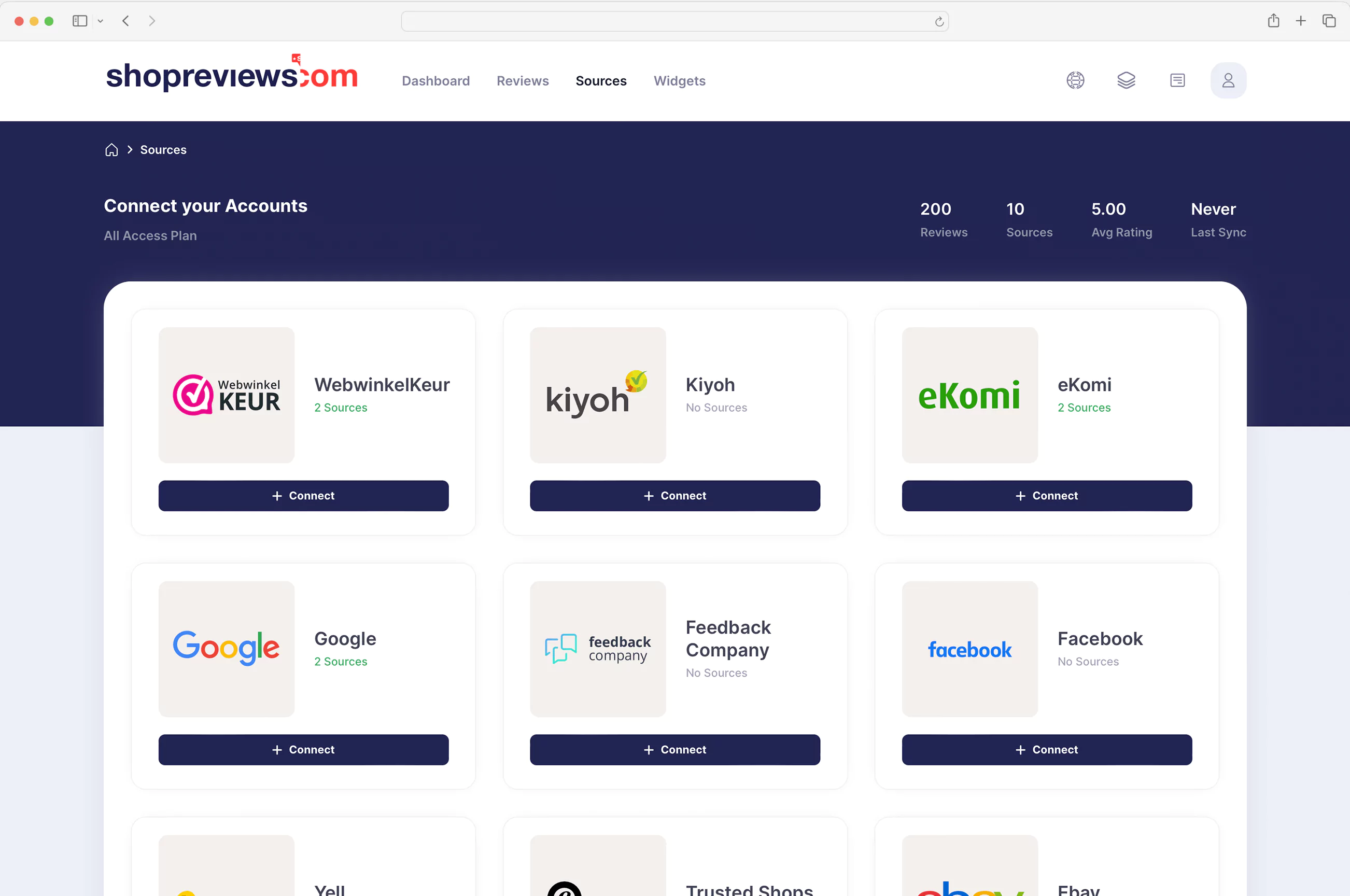Click the layers stack icon in the header
Viewport: 1350px width, 896px height.
tap(1126, 80)
